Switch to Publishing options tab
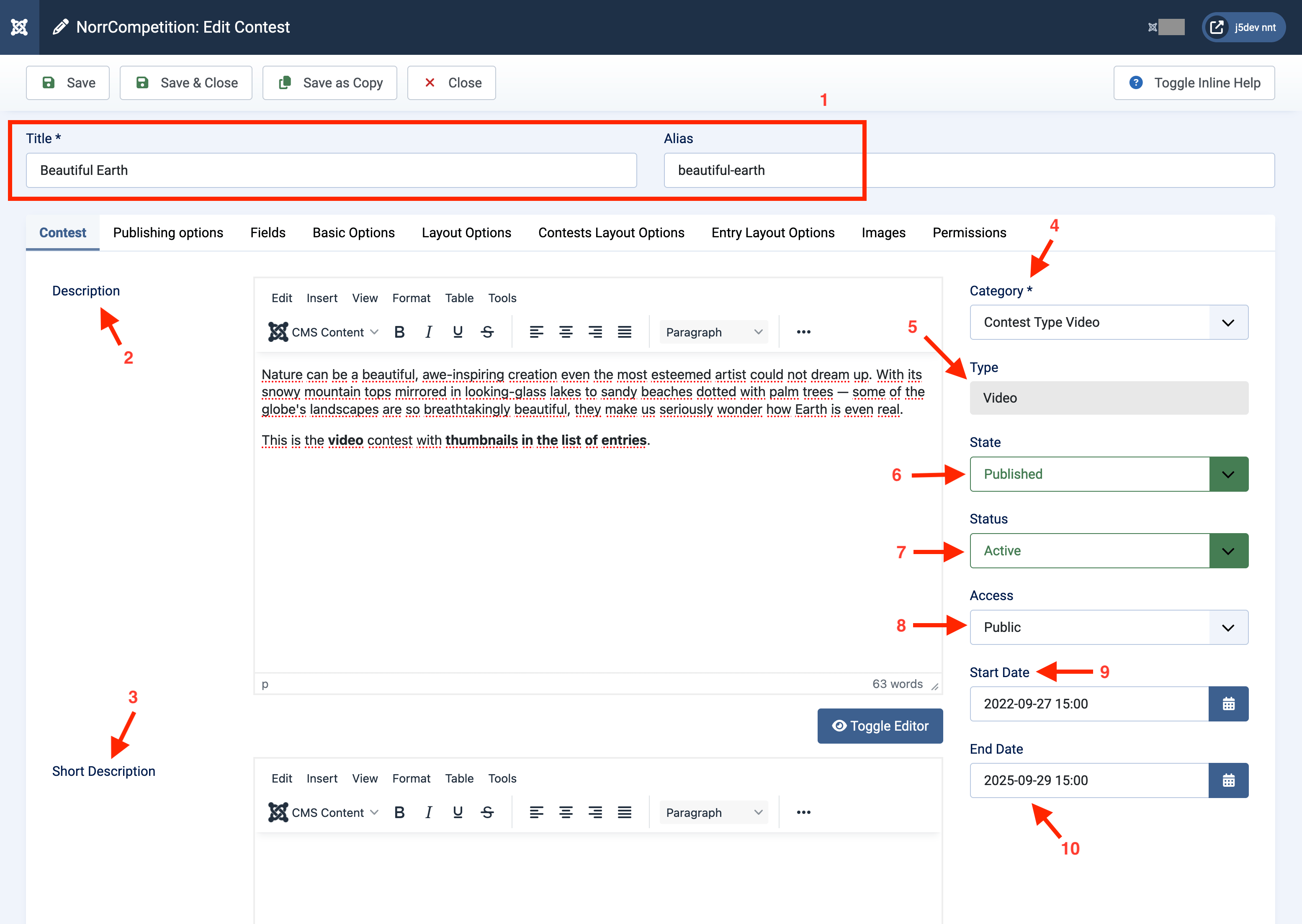Viewport: 1302px width, 924px height. [168, 233]
